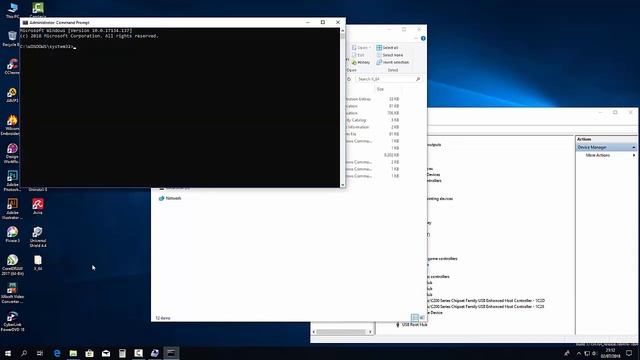Open the Calculator on the taskbar
Image resolution: width=640 pixels, height=360 pixels.
[122, 353]
